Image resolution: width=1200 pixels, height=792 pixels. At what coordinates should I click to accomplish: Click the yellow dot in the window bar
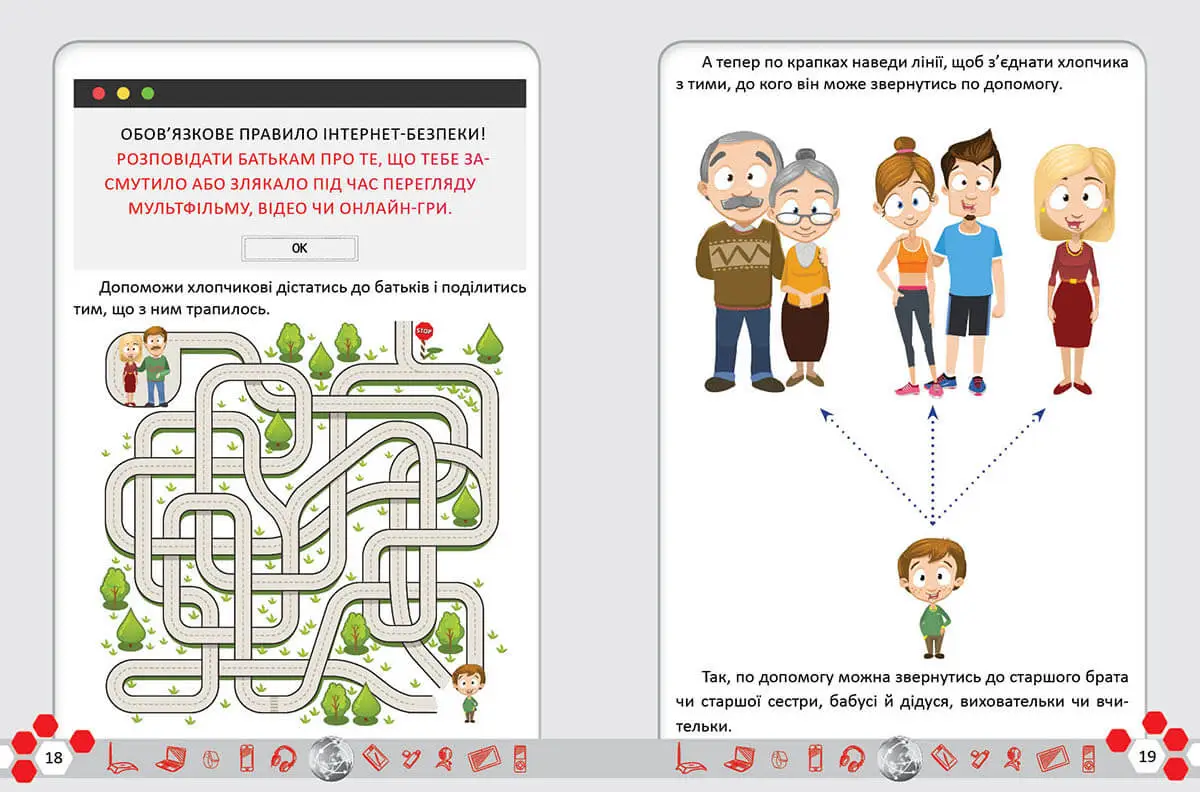[123, 93]
